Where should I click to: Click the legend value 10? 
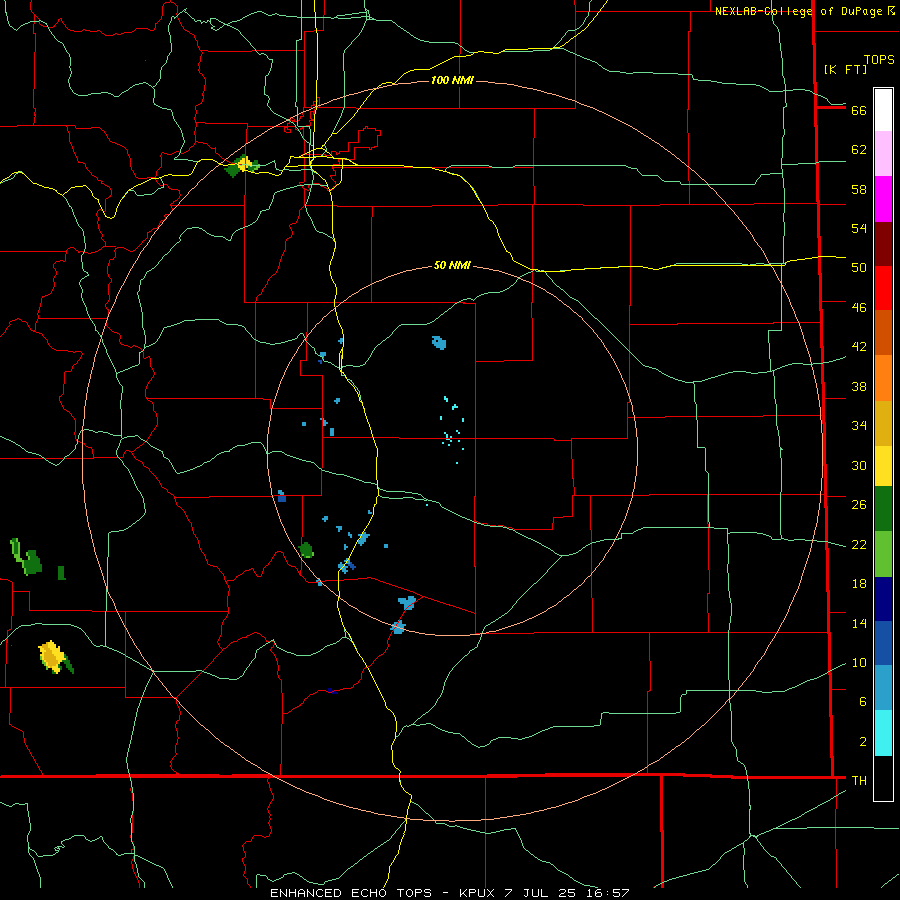pyautogui.click(x=859, y=662)
